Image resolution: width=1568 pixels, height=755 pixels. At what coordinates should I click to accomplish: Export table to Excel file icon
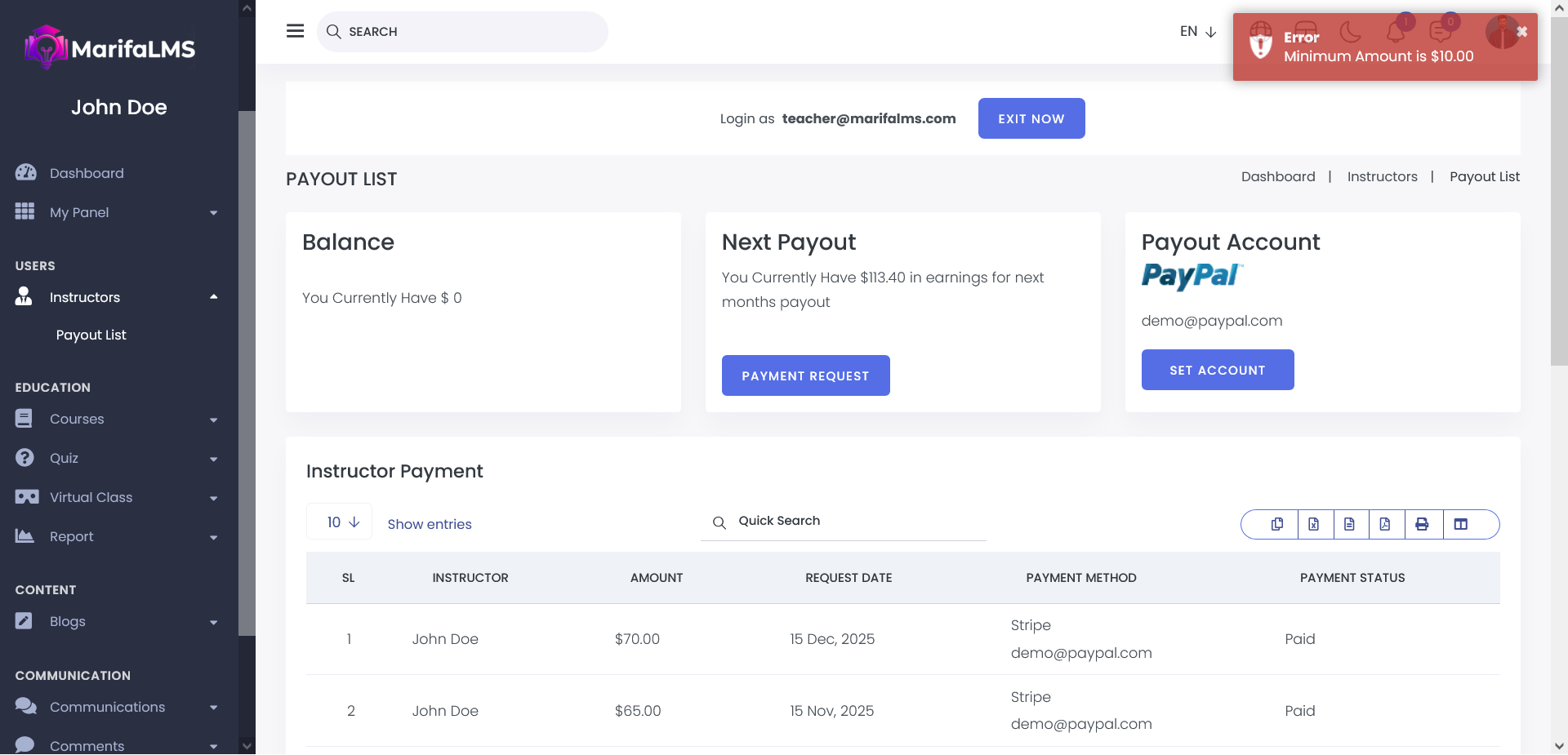(1313, 524)
